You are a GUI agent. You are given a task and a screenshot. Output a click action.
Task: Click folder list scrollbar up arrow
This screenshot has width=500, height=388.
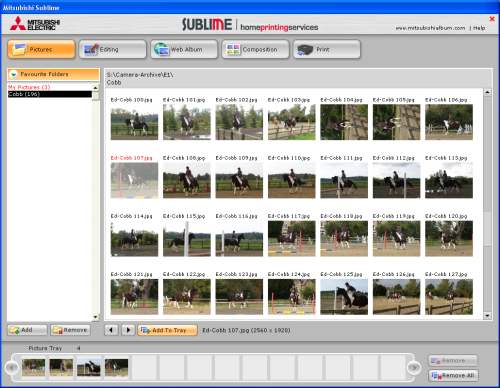tap(96, 88)
